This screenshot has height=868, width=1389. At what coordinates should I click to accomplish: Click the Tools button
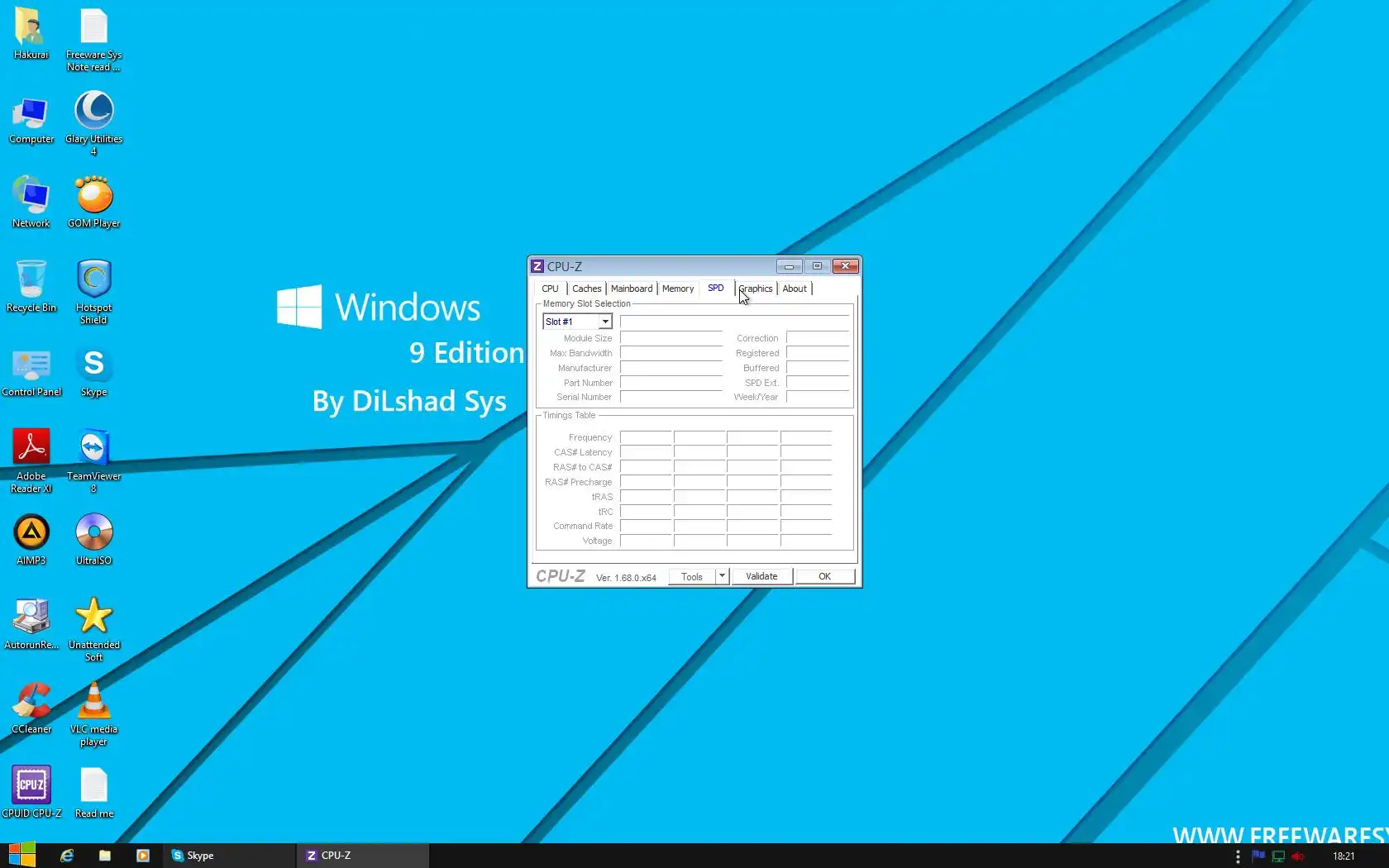pyautogui.click(x=692, y=576)
